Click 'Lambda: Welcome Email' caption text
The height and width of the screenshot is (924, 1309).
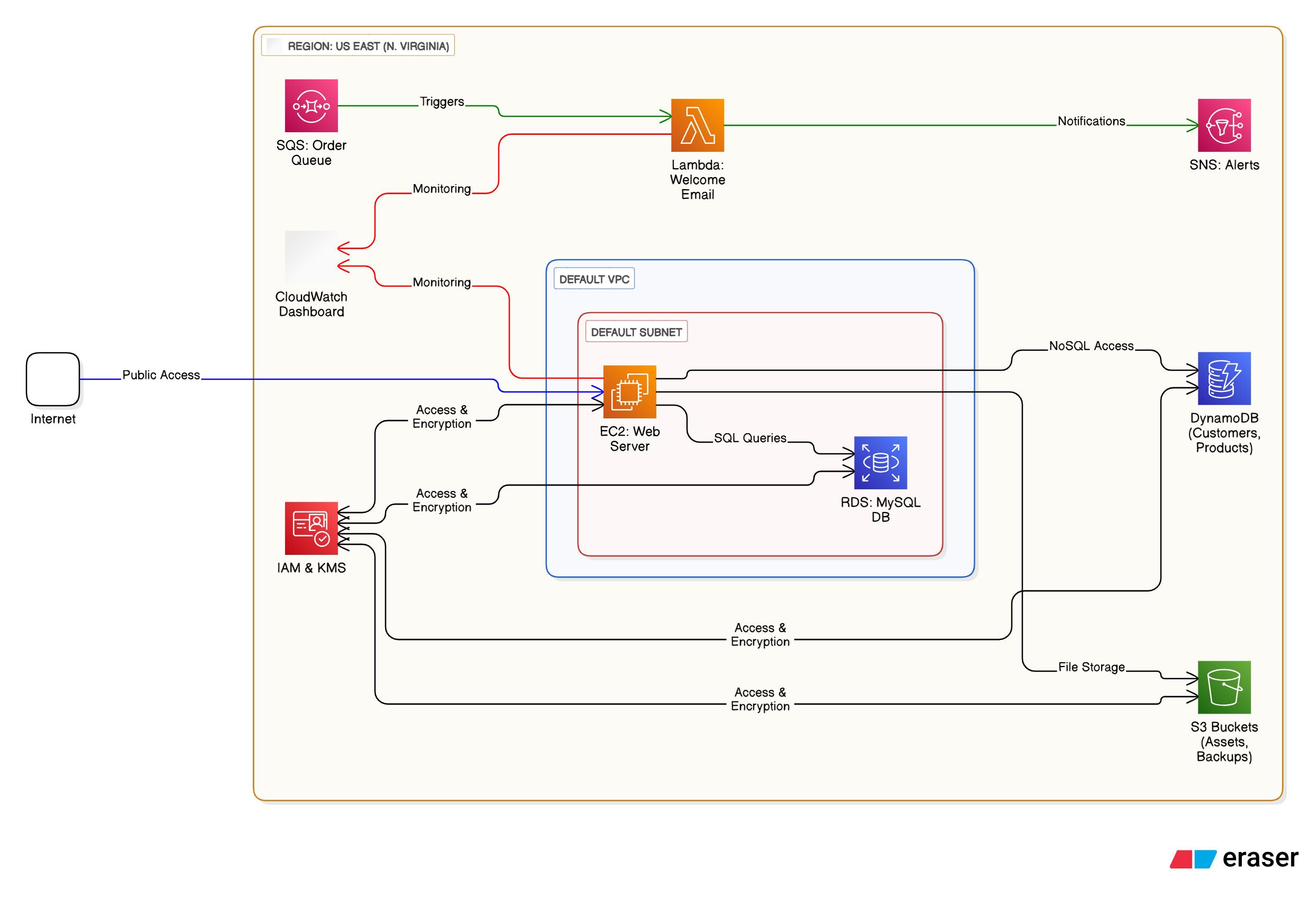697,179
